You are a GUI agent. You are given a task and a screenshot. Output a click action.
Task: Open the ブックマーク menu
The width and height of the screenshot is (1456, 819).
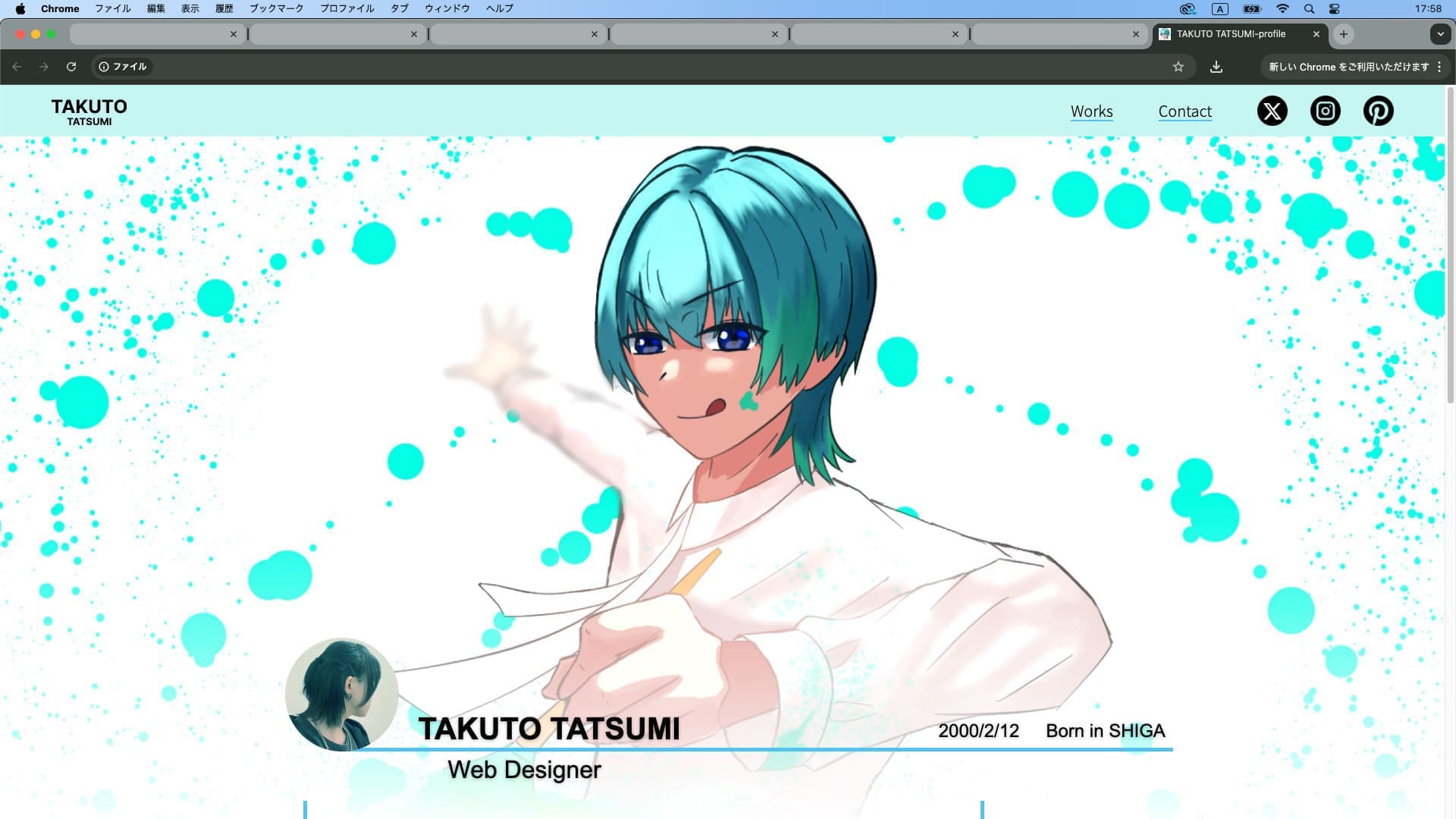click(x=276, y=8)
